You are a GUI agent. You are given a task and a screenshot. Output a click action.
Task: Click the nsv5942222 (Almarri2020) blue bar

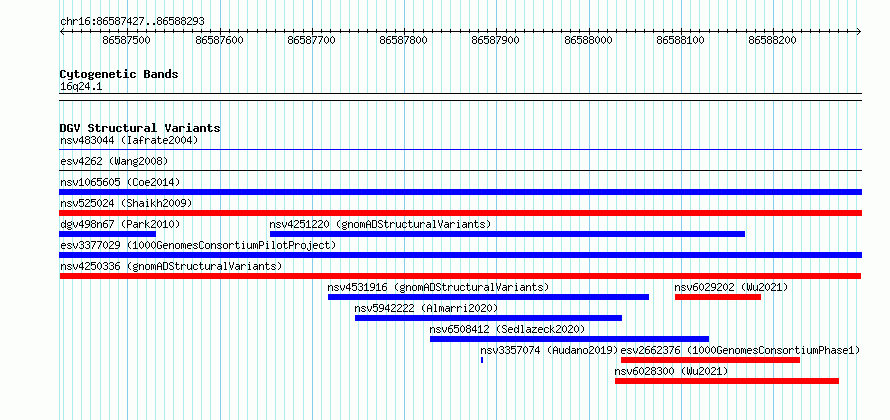pos(489,318)
